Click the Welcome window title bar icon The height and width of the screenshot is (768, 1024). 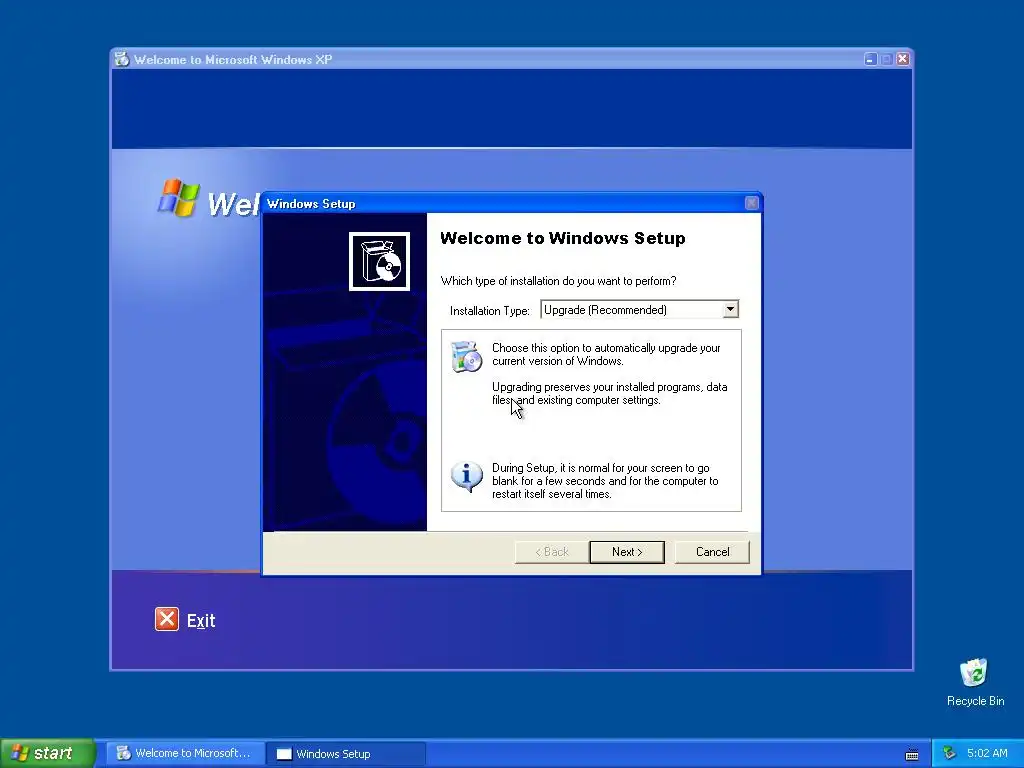[x=121, y=59]
